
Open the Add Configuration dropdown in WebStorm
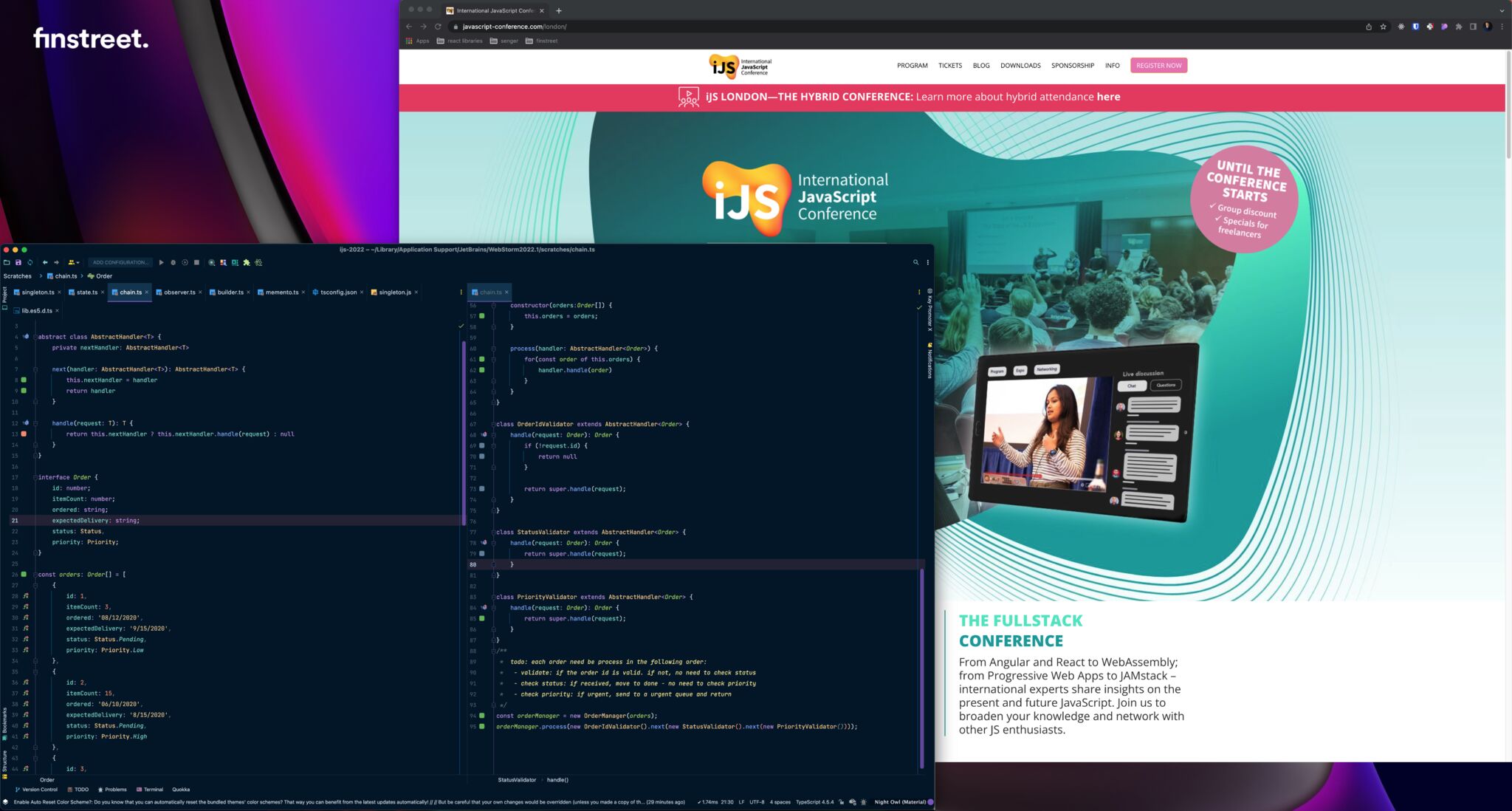pyautogui.click(x=120, y=262)
